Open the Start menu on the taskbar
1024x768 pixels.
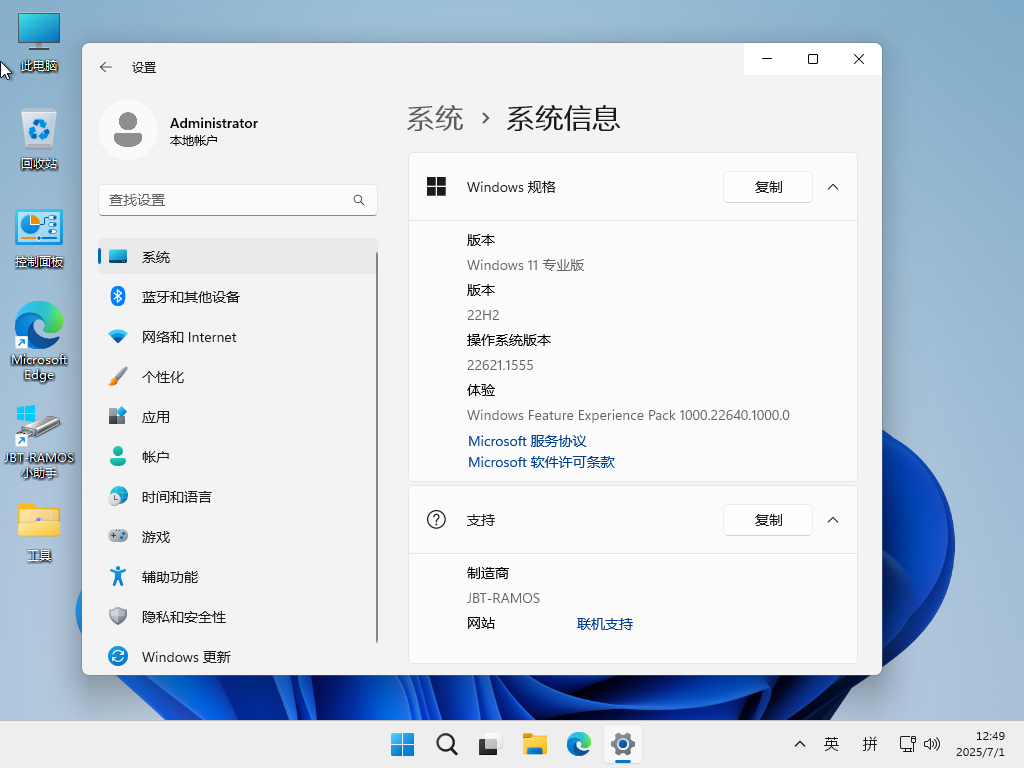tap(402, 744)
